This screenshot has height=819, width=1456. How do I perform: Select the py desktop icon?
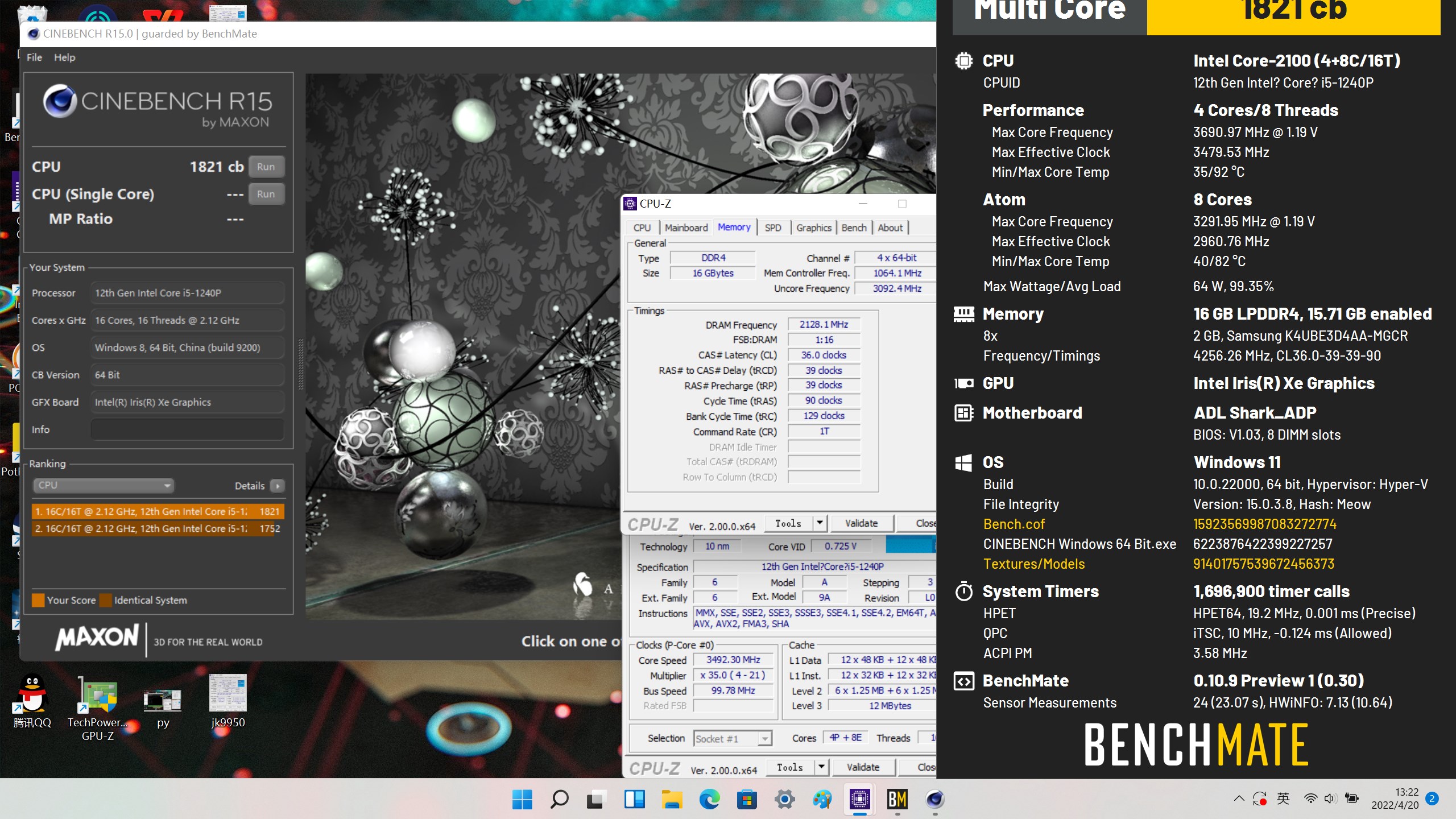[163, 708]
